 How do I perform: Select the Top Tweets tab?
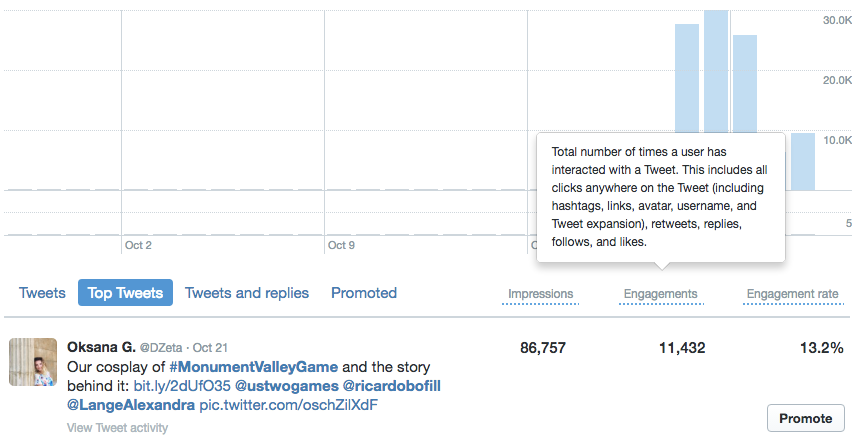[125, 293]
